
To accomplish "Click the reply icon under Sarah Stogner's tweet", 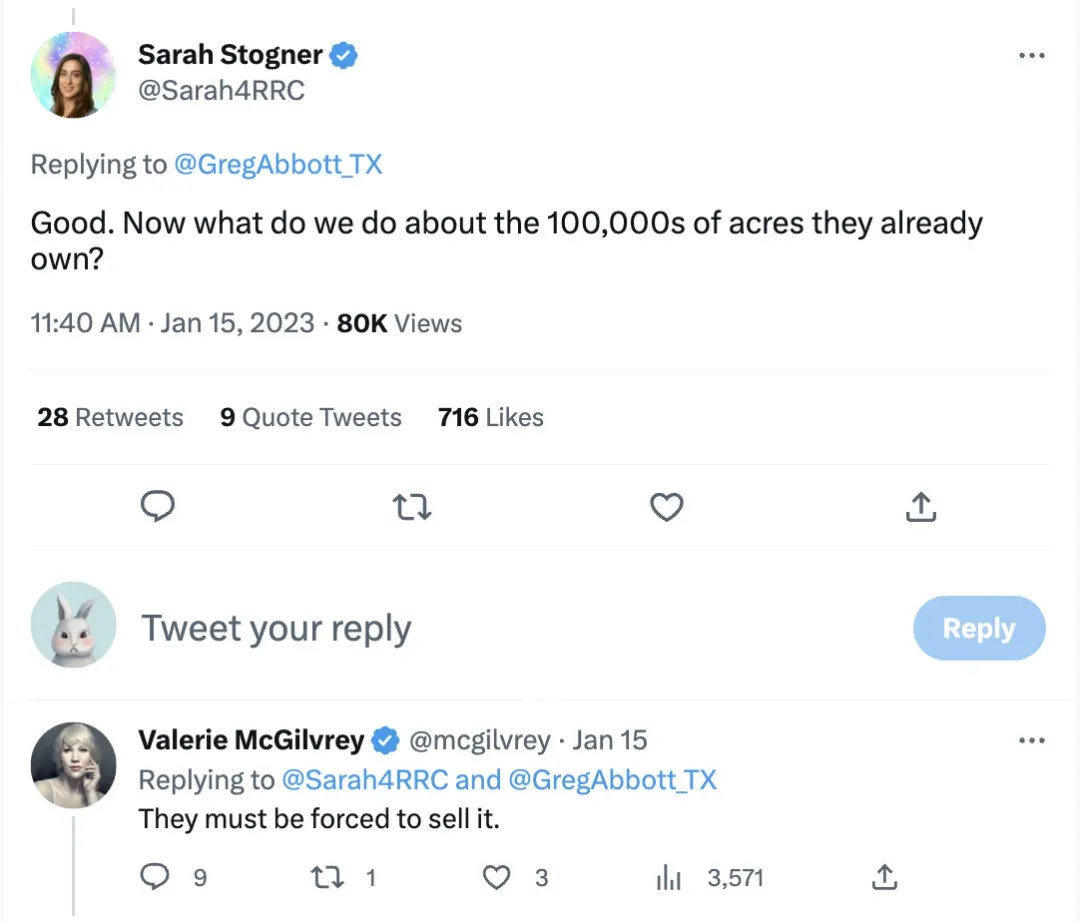I will (157, 508).
